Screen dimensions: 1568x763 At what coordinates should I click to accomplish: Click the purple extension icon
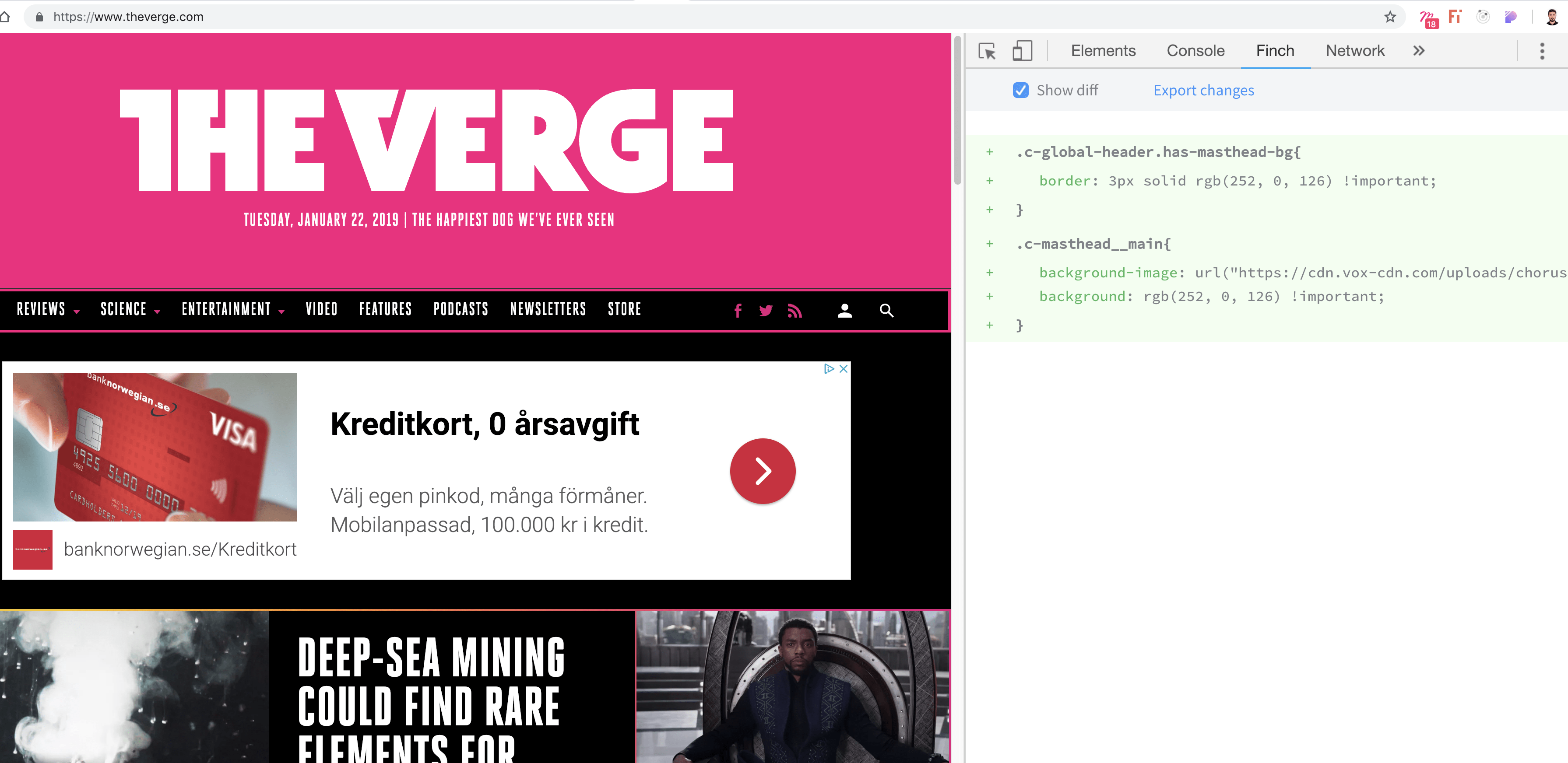1511,17
